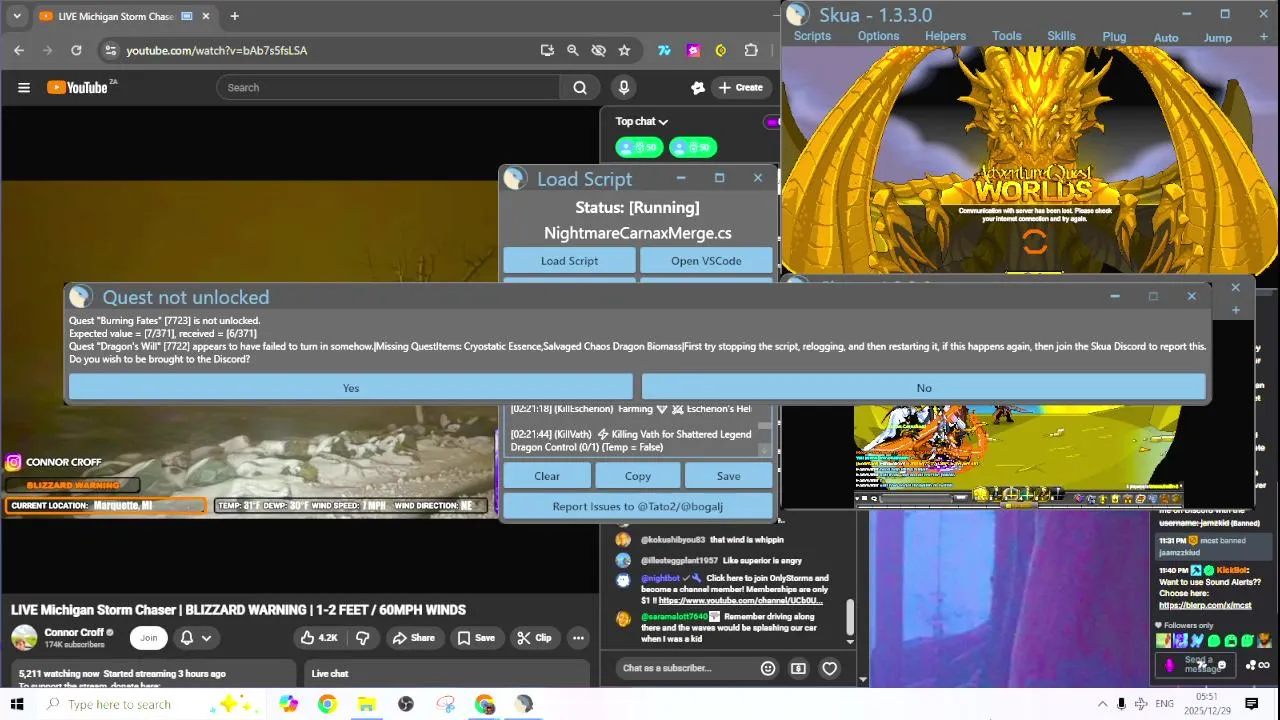Open Chrome's extensions puzzle icon
Image resolution: width=1280 pixels, height=720 pixels.
pos(751,50)
